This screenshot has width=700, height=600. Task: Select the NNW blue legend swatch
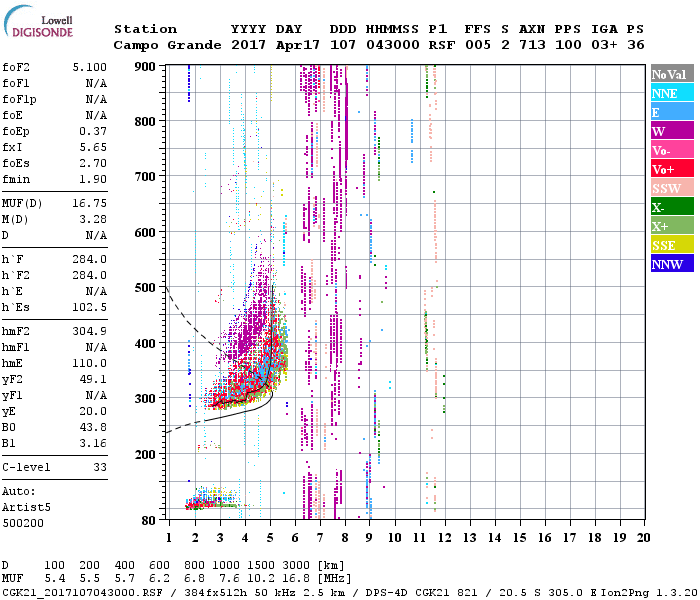pyautogui.click(x=672, y=264)
